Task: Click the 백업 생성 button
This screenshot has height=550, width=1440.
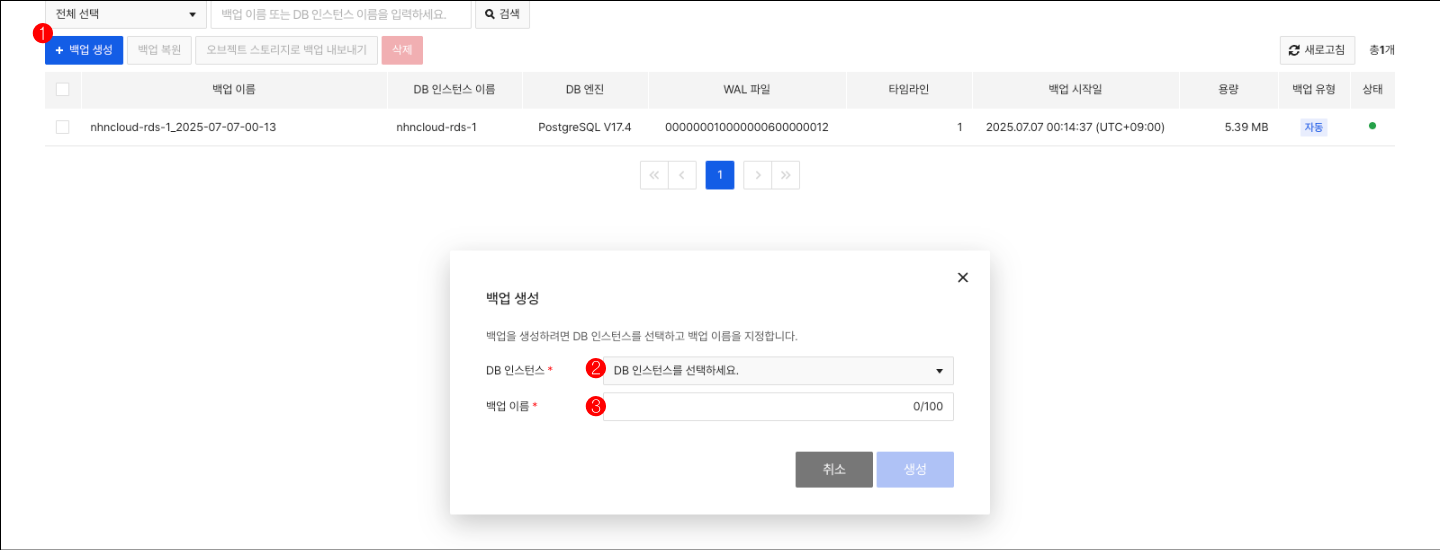Action: click(84, 50)
